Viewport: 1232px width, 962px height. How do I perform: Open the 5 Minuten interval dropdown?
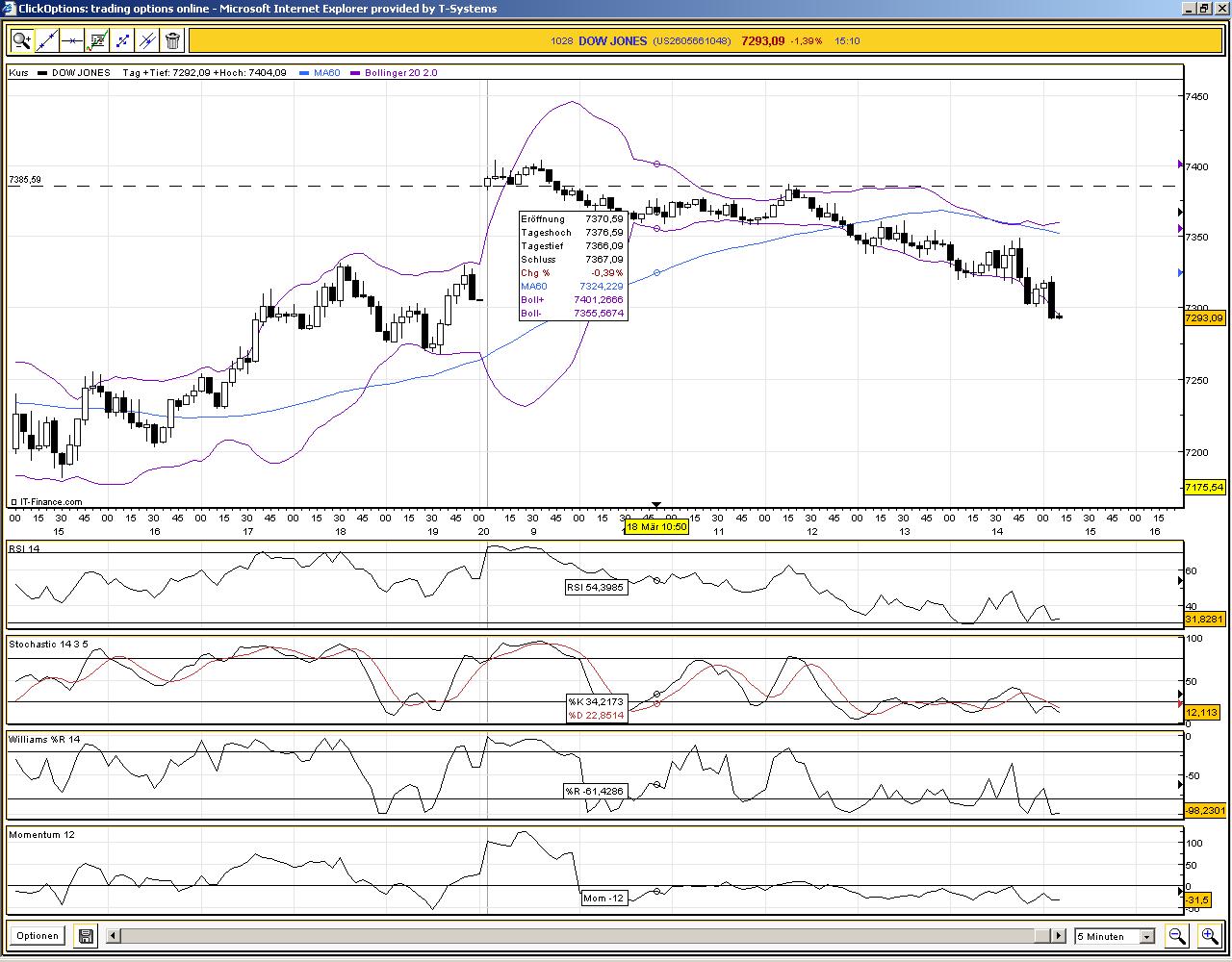[x=1115, y=936]
